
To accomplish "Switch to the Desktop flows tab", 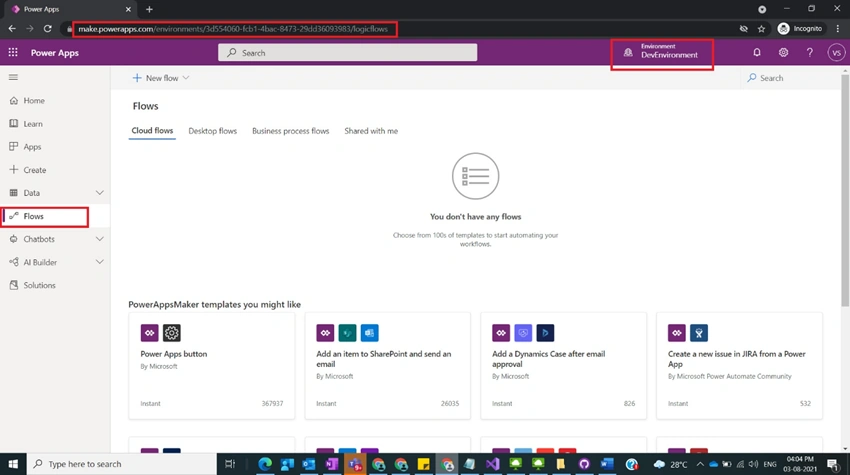I will (x=212, y=131).
